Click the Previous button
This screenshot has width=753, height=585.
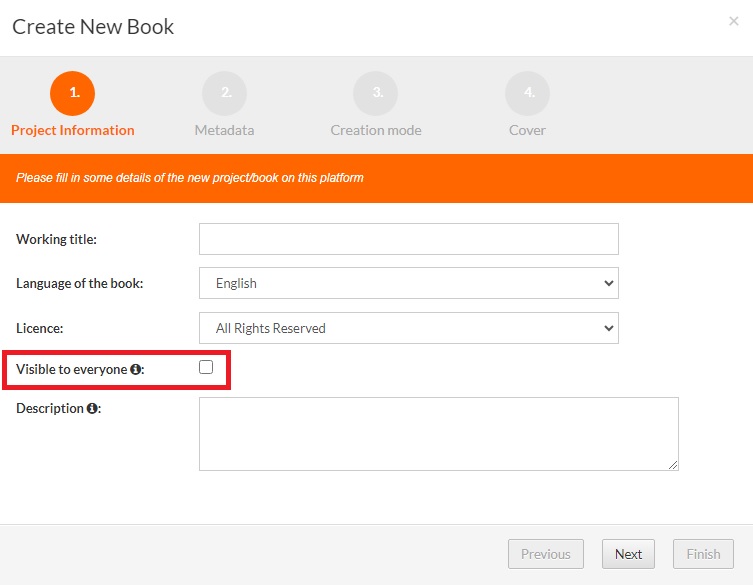pos(545,554)
